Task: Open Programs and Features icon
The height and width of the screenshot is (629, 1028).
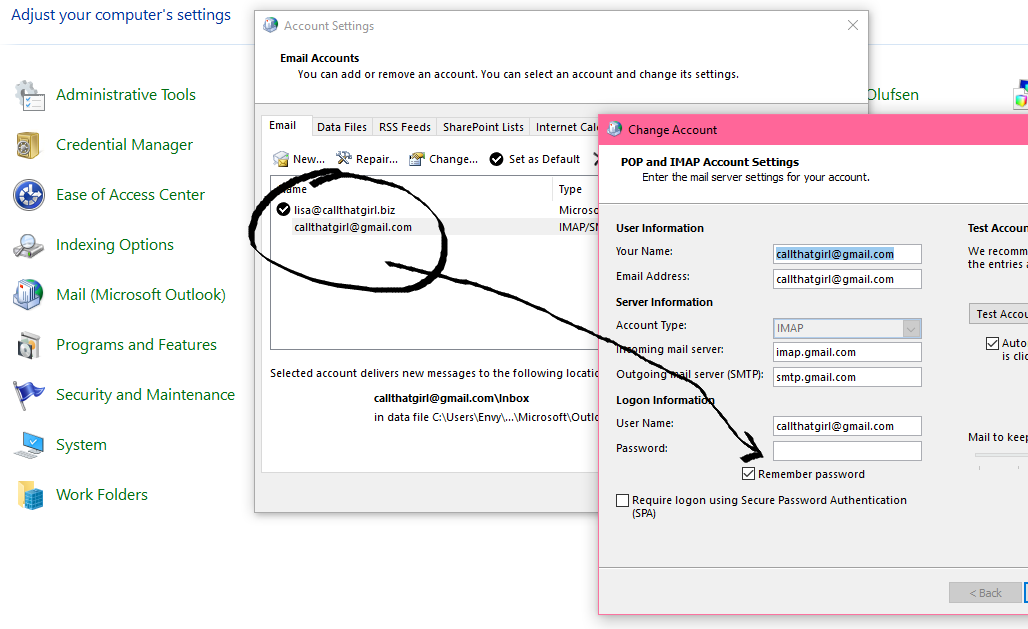Action: [28, 345]
